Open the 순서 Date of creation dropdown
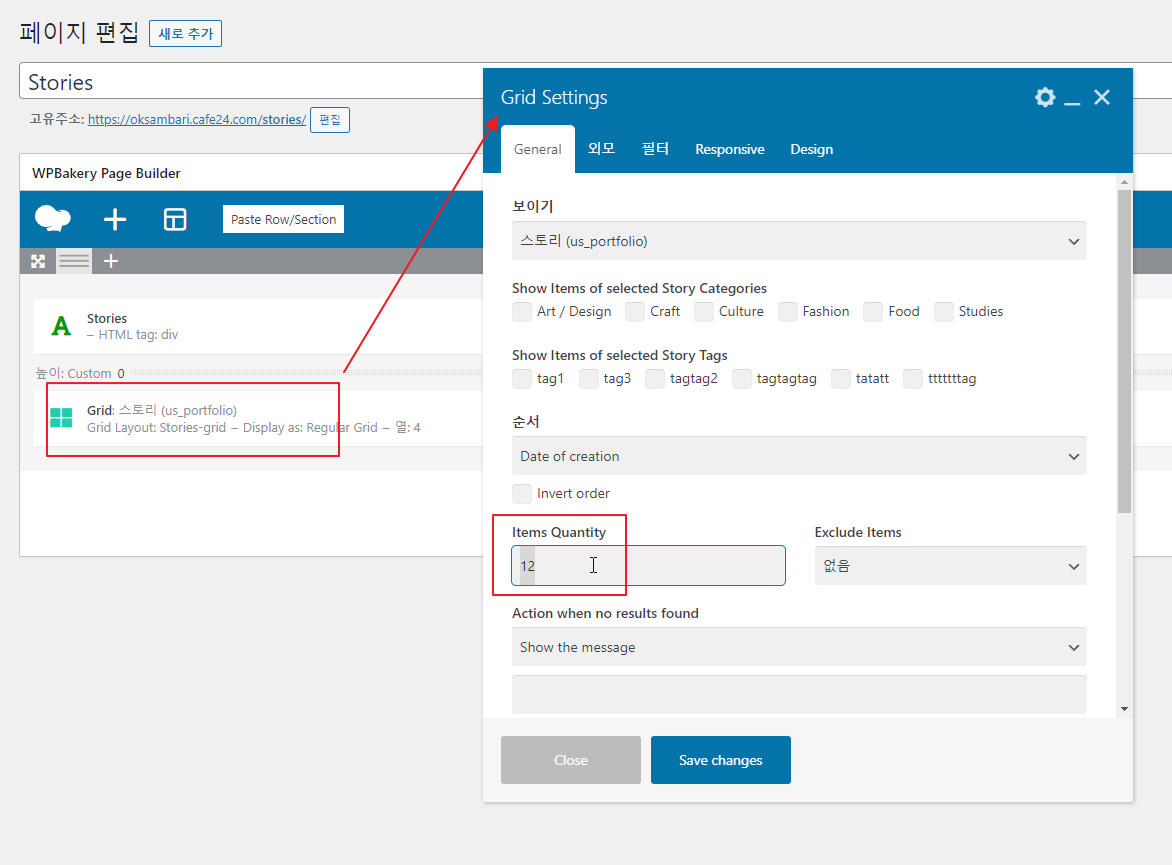This screenshot has width=1172, height=865. point(799,456)
